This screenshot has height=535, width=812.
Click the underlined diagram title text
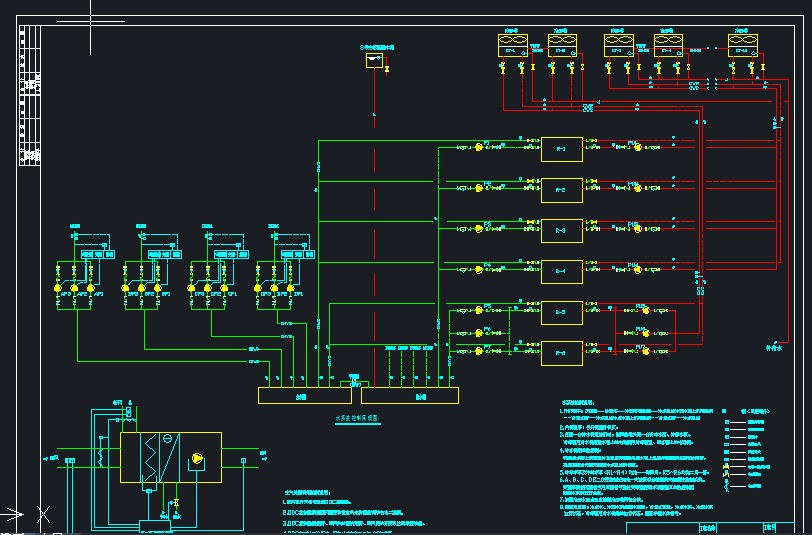click(x=357, y=417)
